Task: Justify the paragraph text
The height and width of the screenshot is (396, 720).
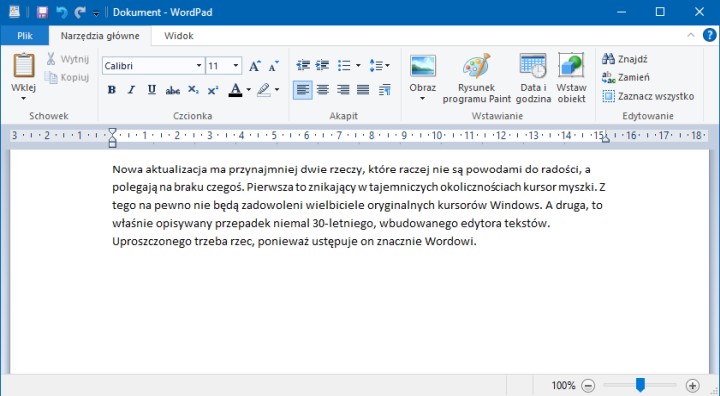Action: click(363, 90)
